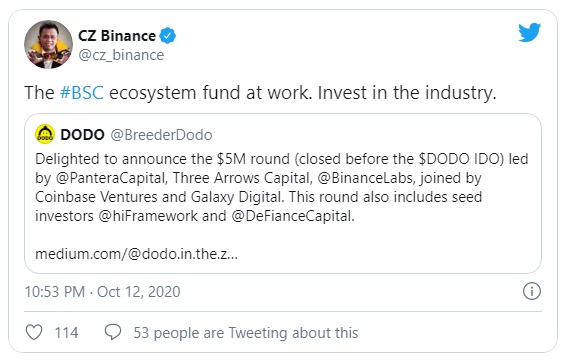
Task: Click the Twitter bird logo
Action: [529, 32]
